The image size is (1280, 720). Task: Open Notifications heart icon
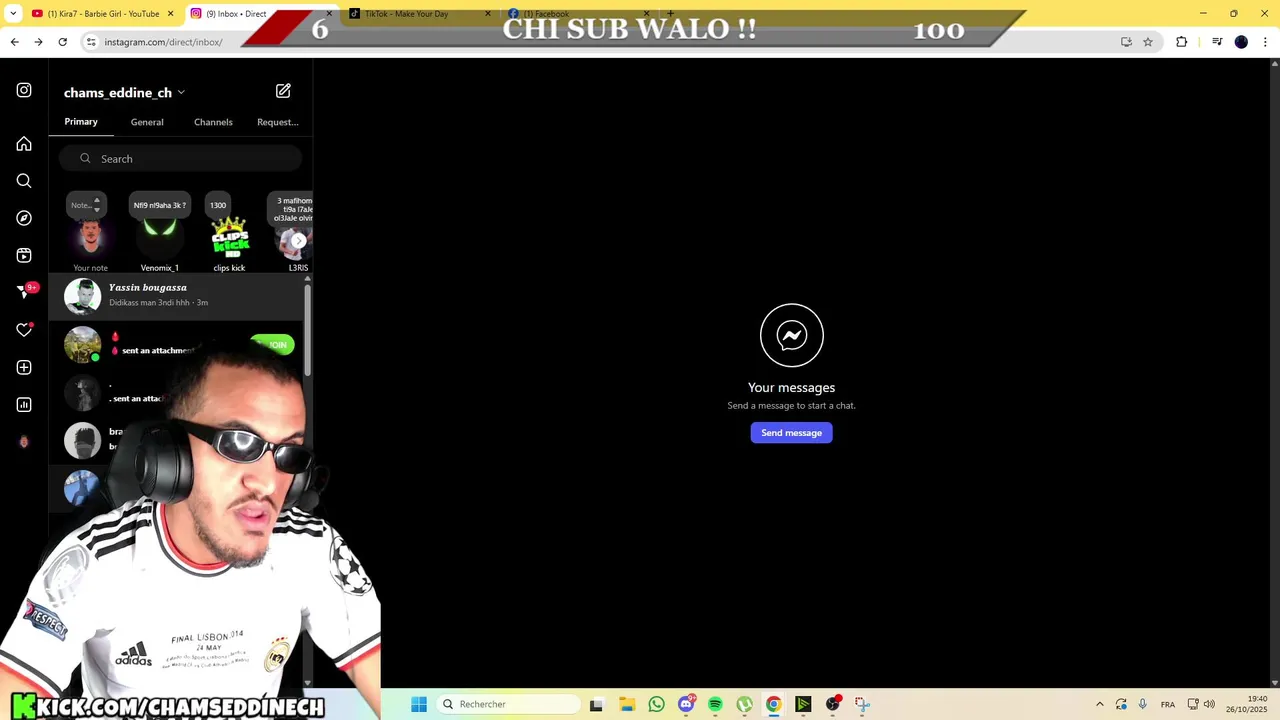click(x=24, y=330)
